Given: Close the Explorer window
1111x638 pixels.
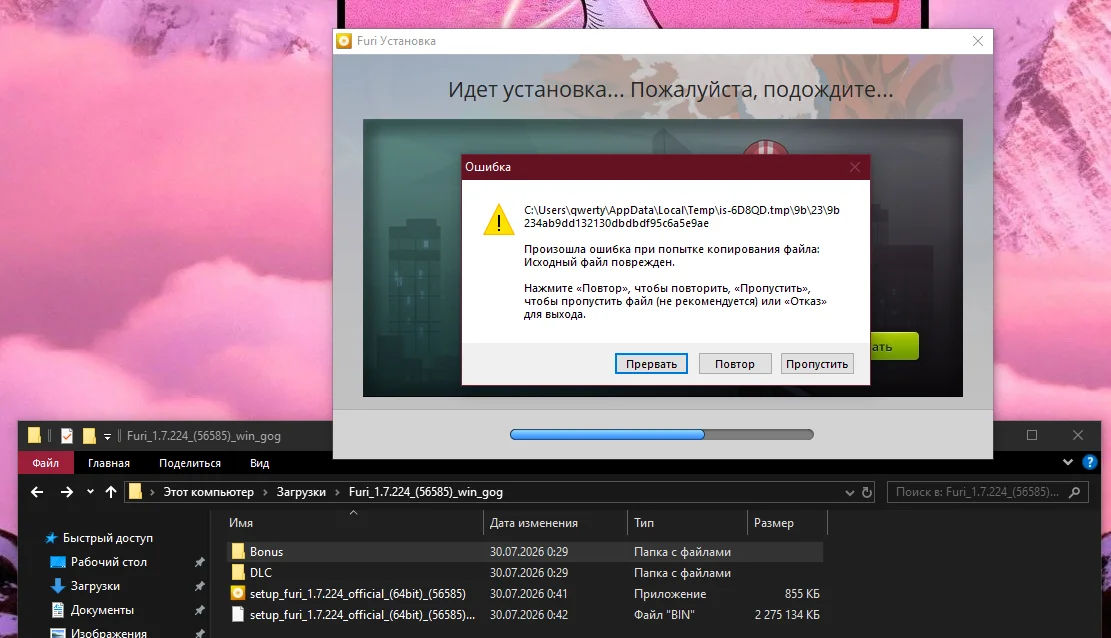Looking at the screenshot, I should pos(1078,435).
